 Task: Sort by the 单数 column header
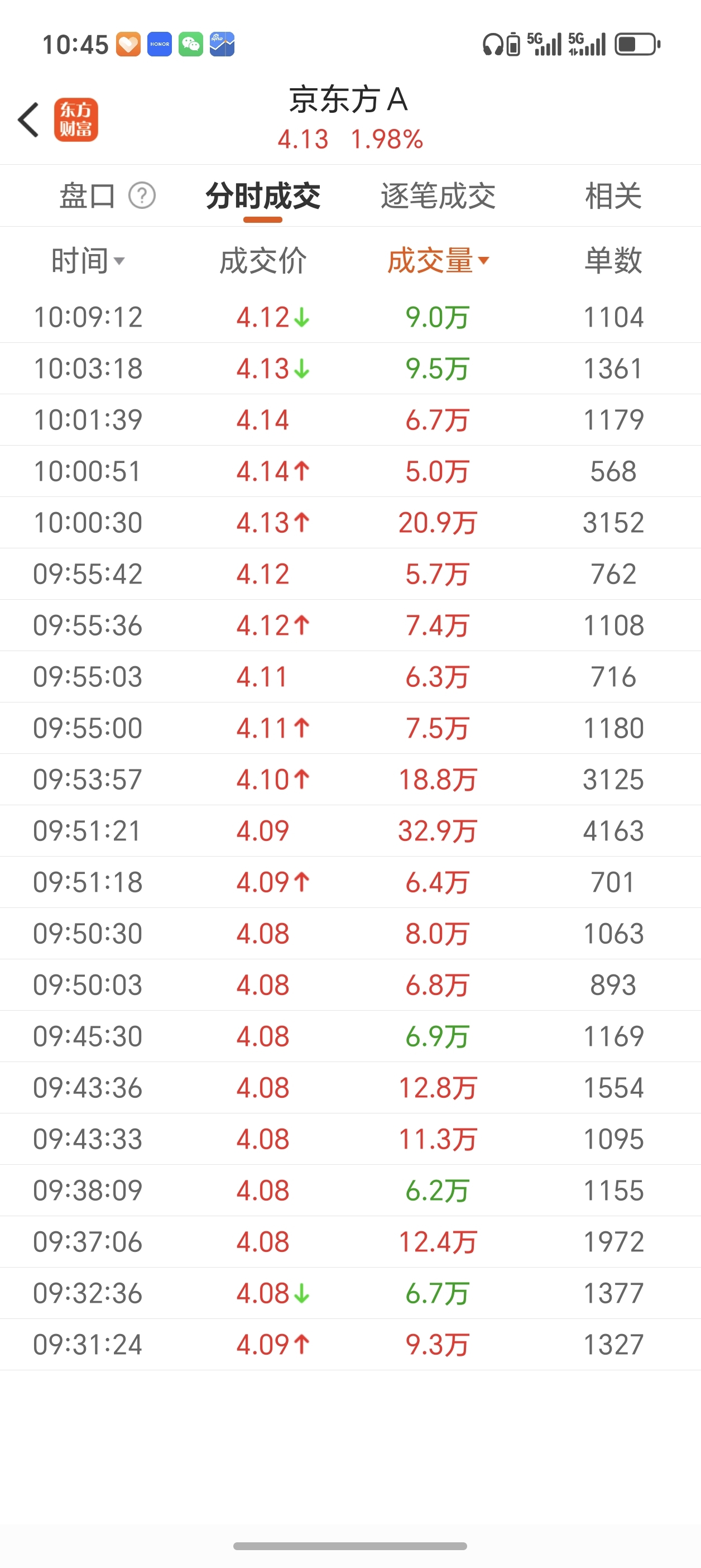point(613,261)
